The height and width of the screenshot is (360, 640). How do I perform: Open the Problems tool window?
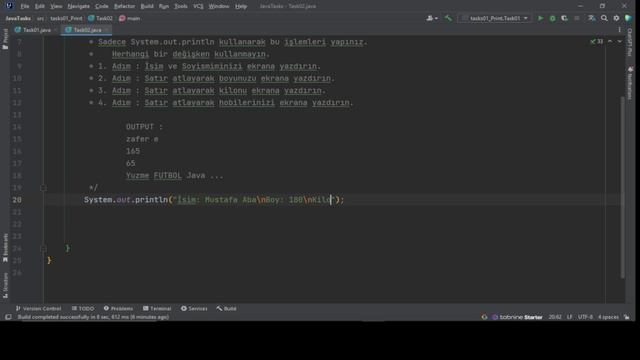click(118, 308)
